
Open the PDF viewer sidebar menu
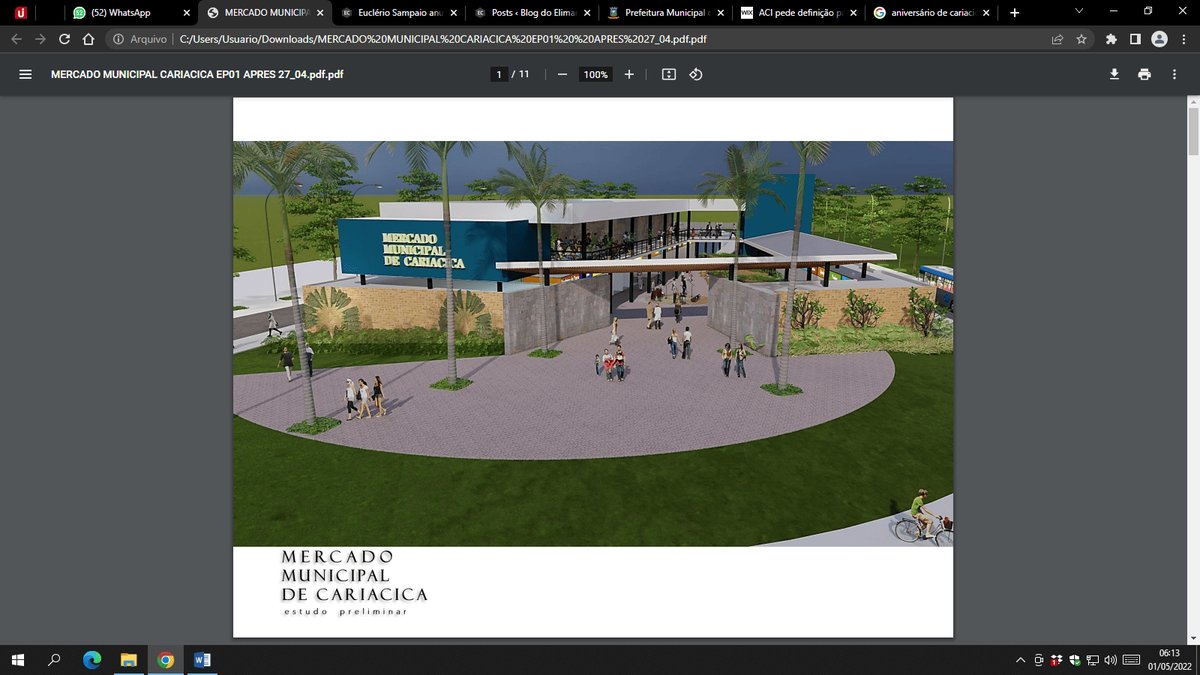(x=26, y=75)
